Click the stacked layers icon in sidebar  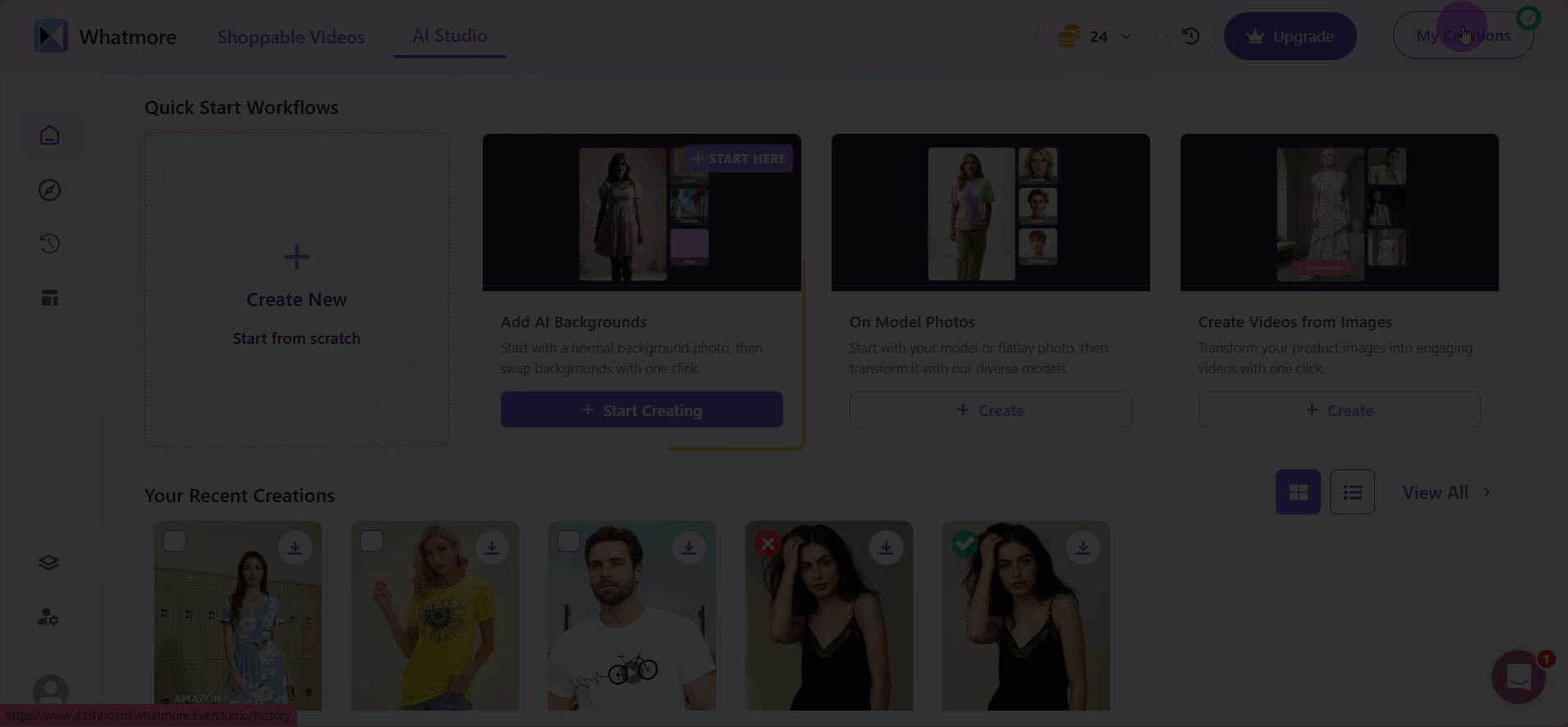tap(48, 562)
